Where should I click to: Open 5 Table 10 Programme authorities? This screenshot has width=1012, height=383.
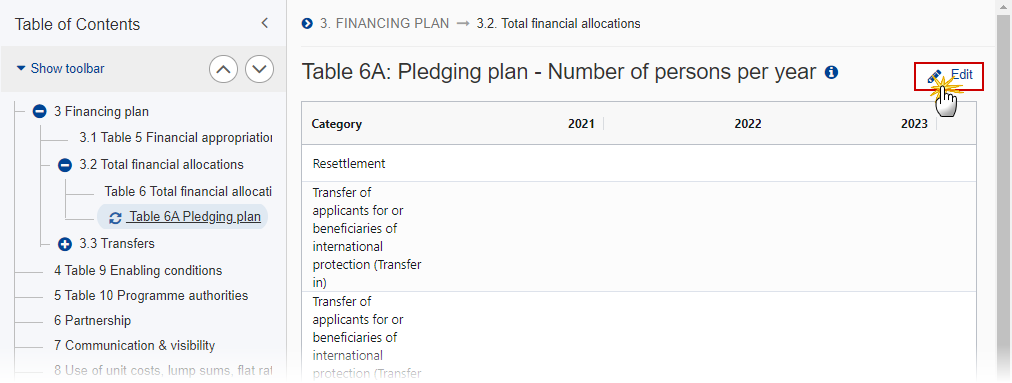click(x=151, y=296)
